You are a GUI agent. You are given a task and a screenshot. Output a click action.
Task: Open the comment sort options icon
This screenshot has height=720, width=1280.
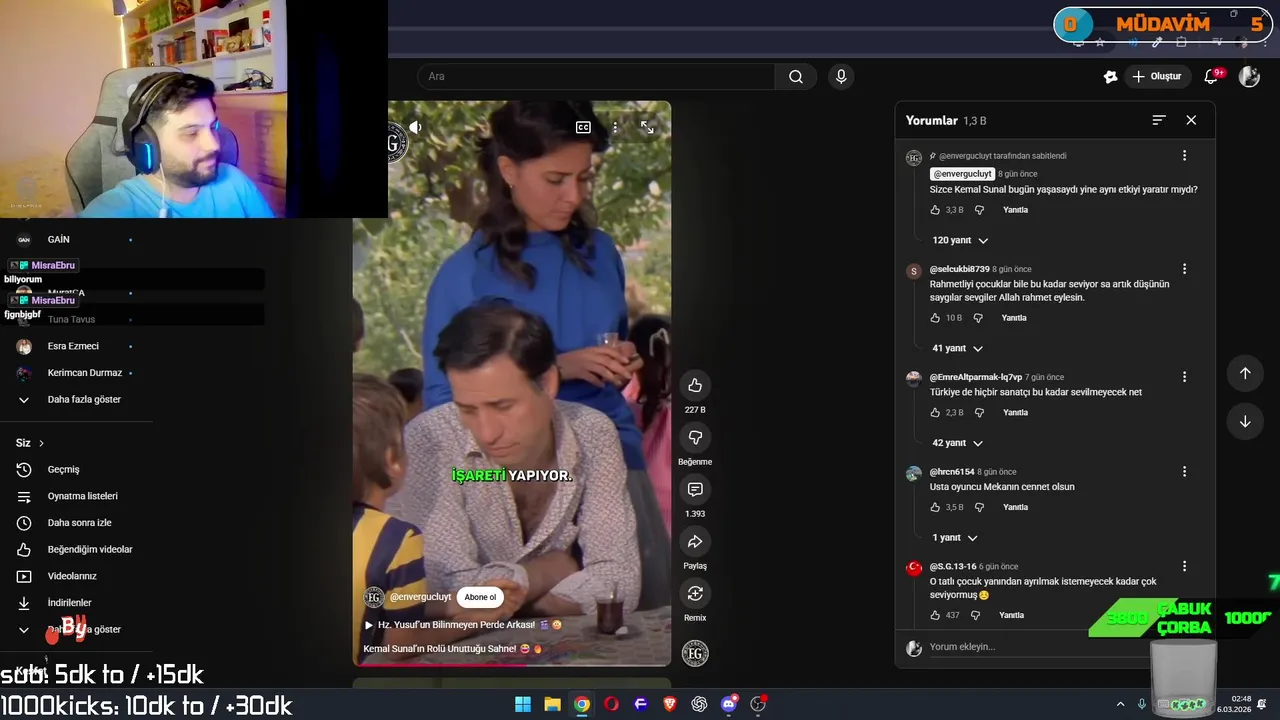click(x=1159, y=120)
